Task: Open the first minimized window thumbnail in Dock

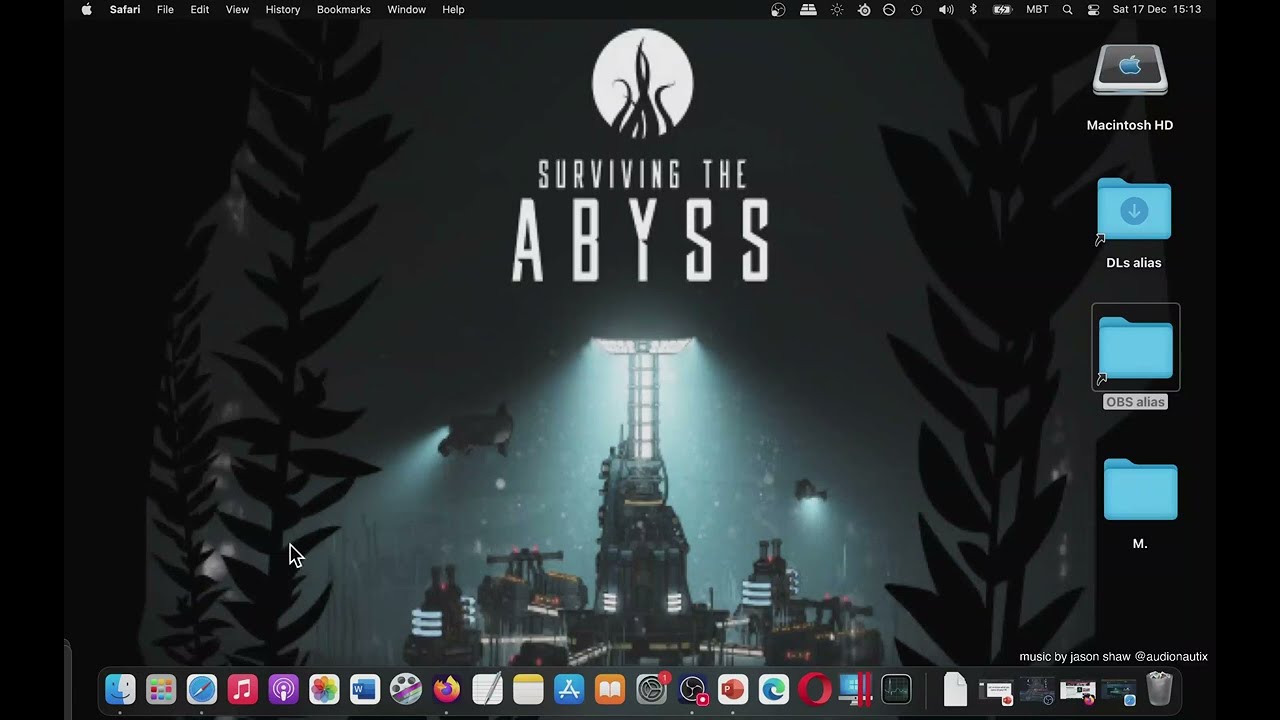Action: tap(996, 689)
